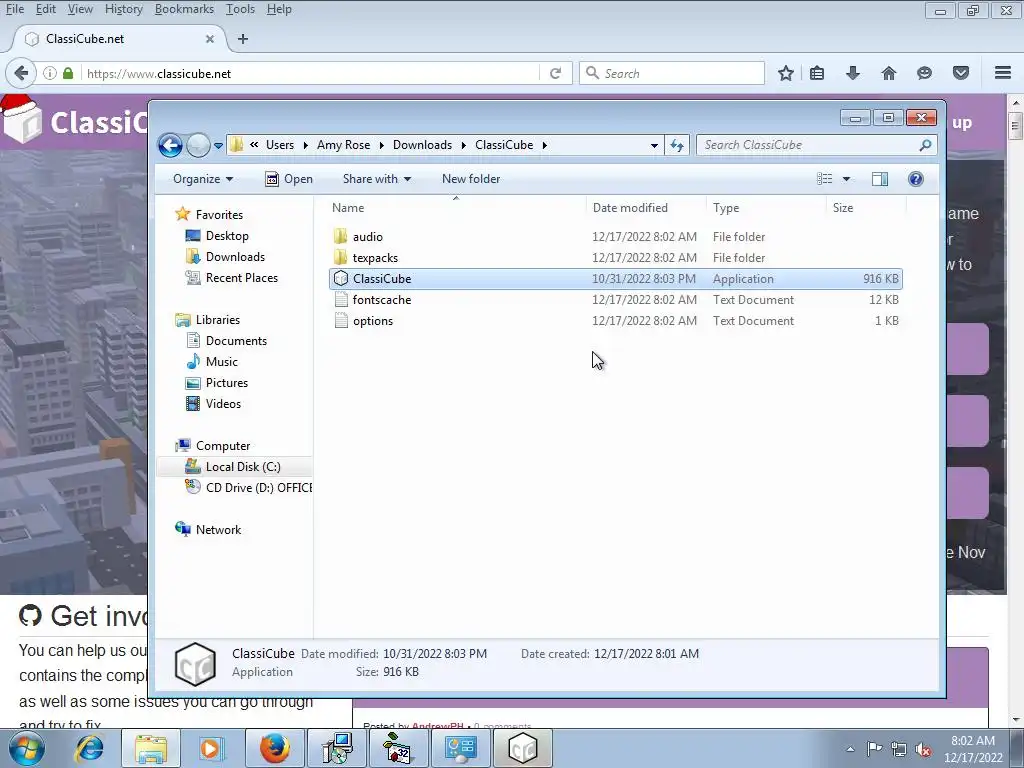Screen dimensions: 1024x768
Task: Click Firefox home icon
Action: (889, 73)
